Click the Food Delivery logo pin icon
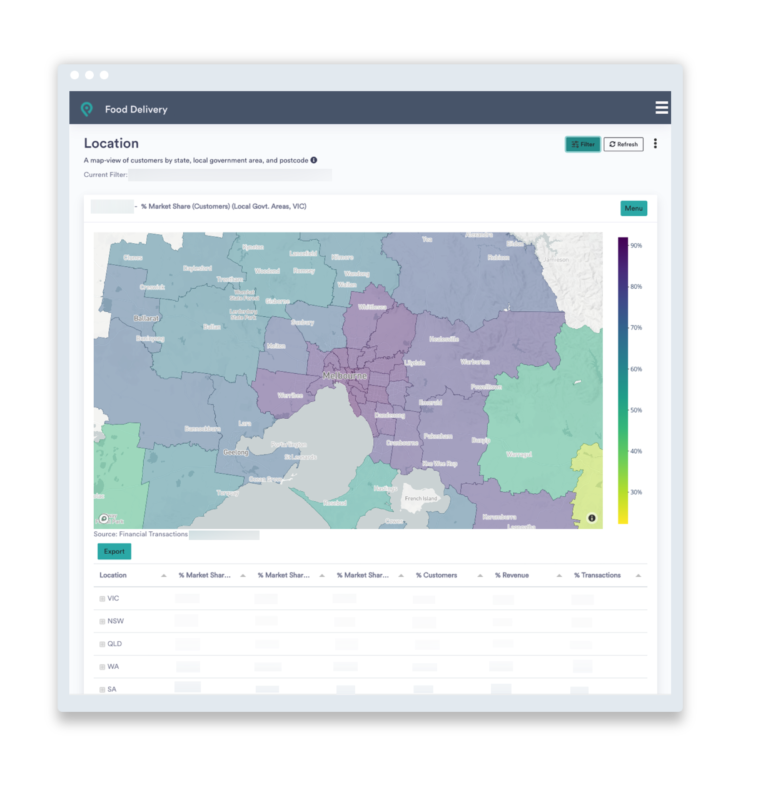 (x=87, y=109)
